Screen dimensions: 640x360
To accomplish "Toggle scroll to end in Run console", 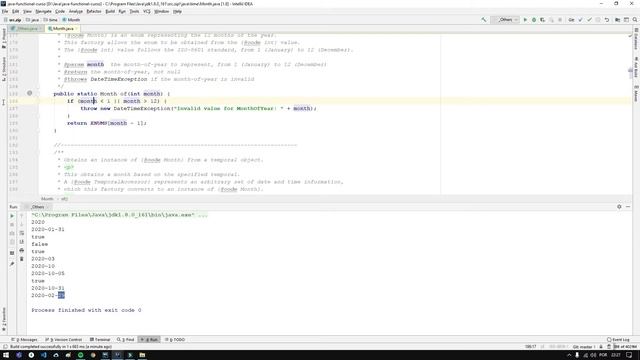I will pyautogui.click(x=22, y=242).
